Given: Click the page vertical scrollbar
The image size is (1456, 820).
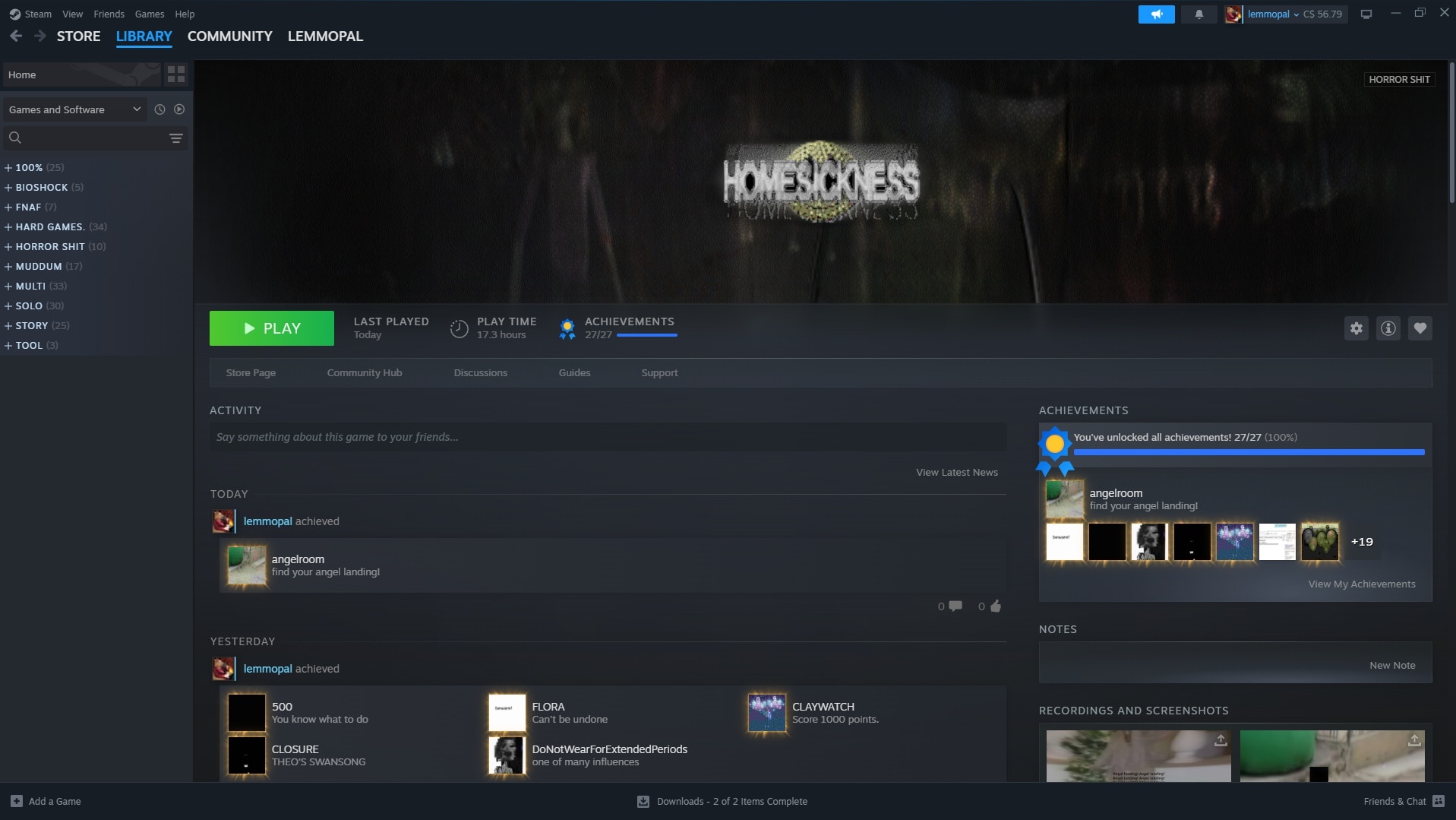Looking at the screenshot, I should click(1451, 133).
